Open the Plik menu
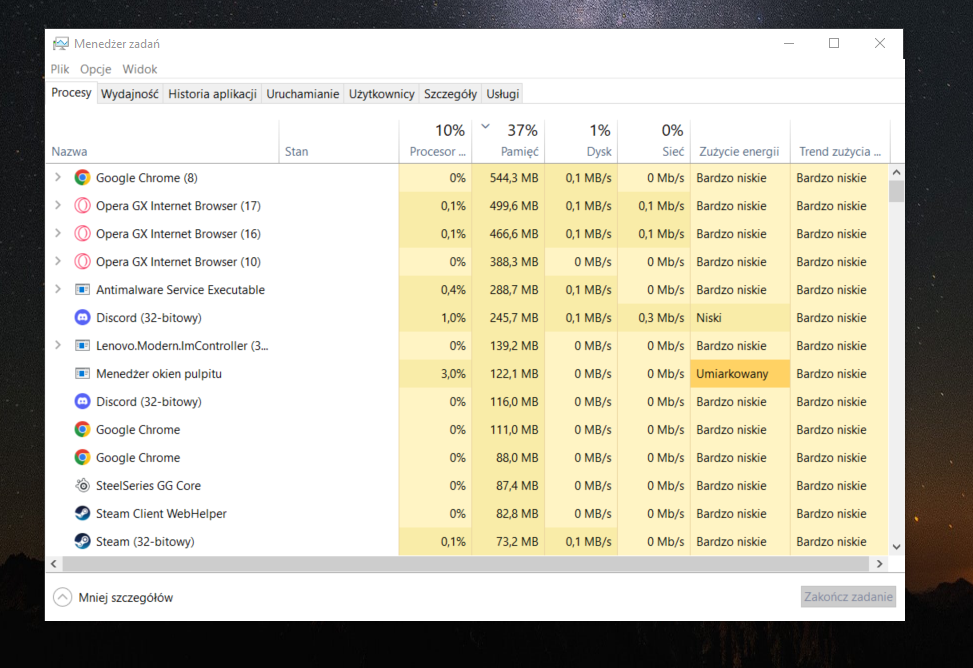973x668 pixels. (60, 69)
